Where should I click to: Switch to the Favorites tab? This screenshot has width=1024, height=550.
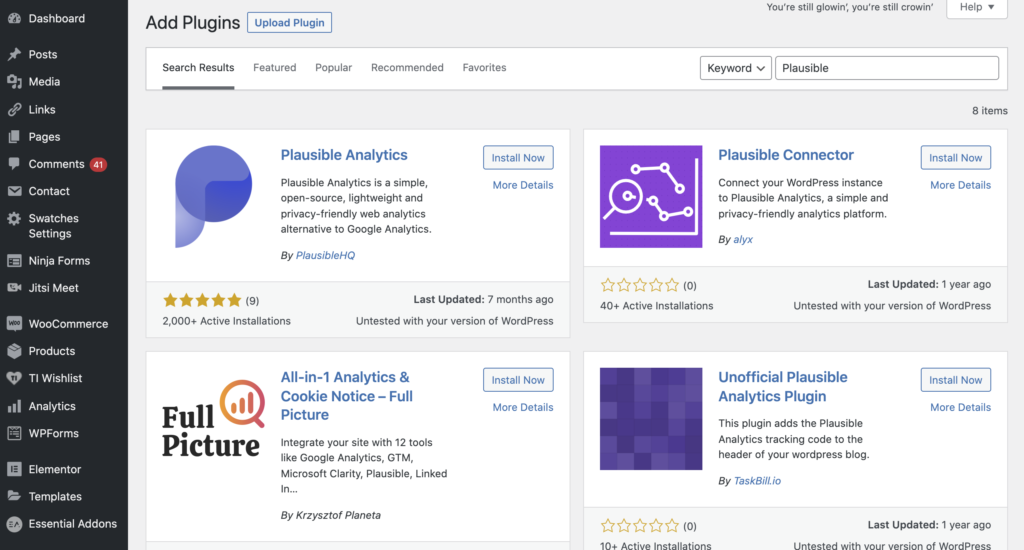pos(484,67)
